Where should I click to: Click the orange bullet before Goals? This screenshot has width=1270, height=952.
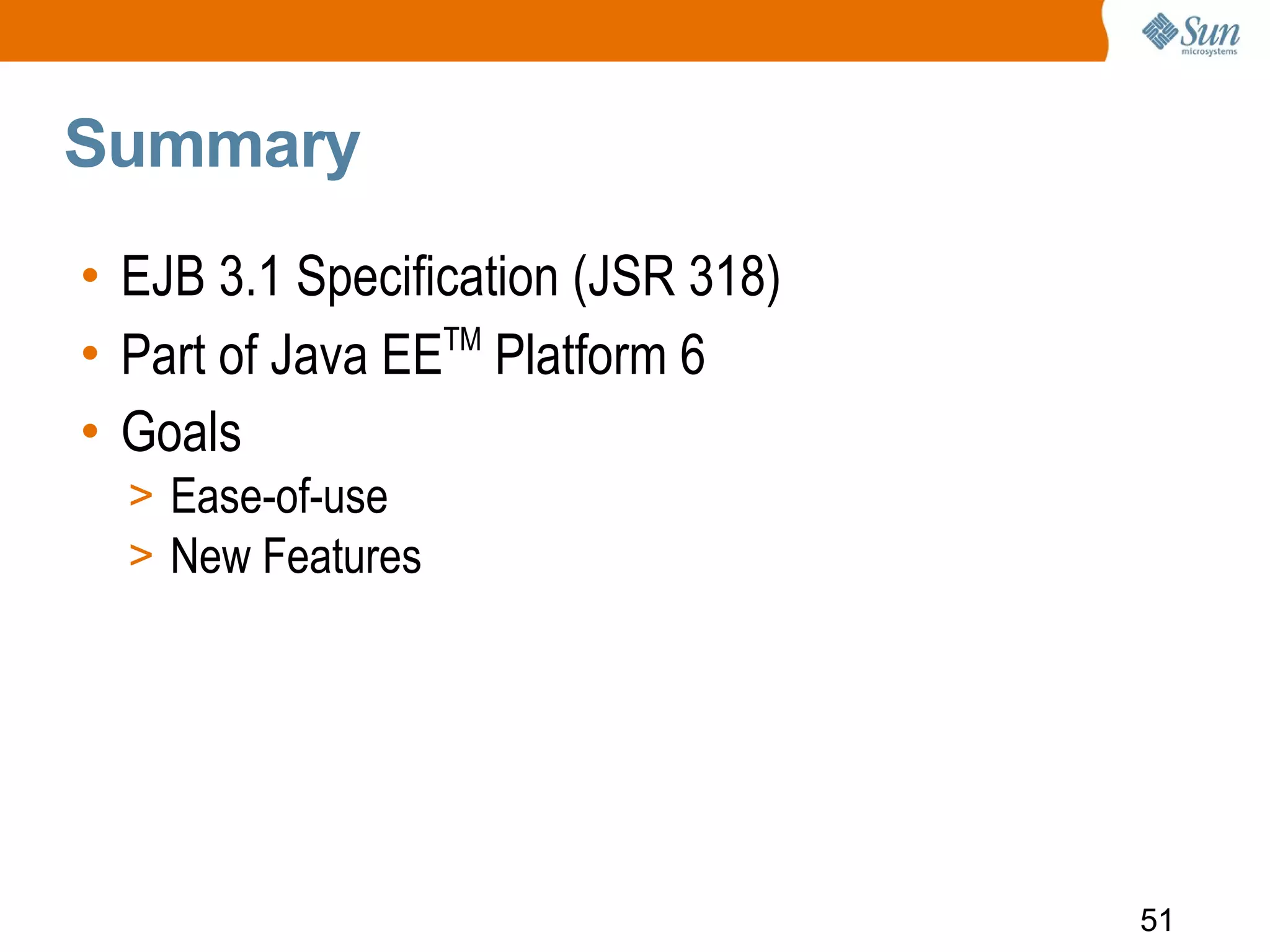(91, 430)
